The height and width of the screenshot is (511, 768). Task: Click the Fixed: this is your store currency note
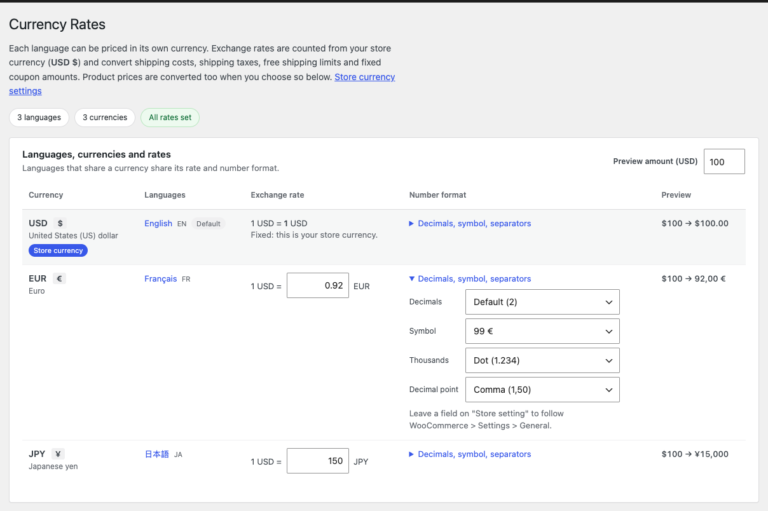click(x=314, y=235)
